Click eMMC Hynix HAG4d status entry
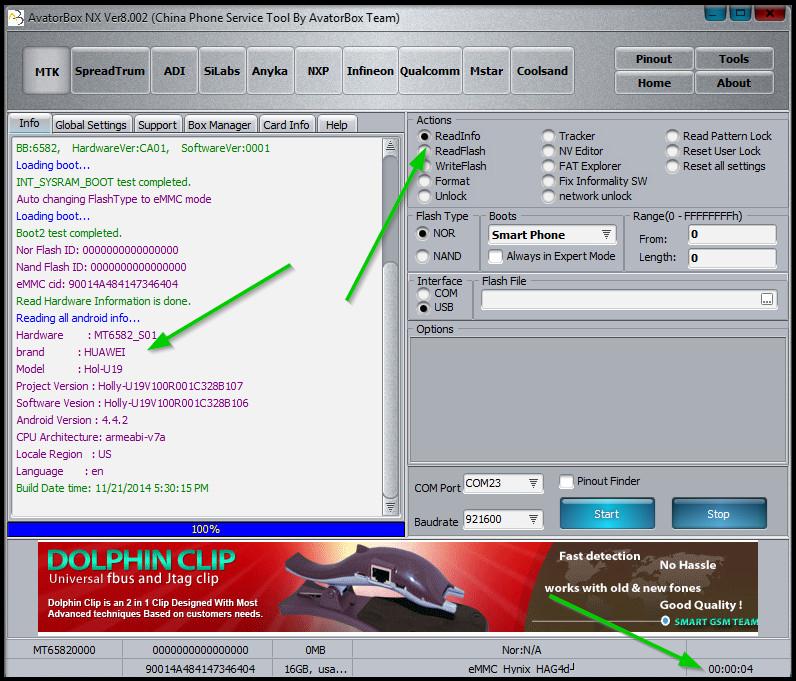The height and width of the screenshot is (681, 796). [x=521, y=669]
